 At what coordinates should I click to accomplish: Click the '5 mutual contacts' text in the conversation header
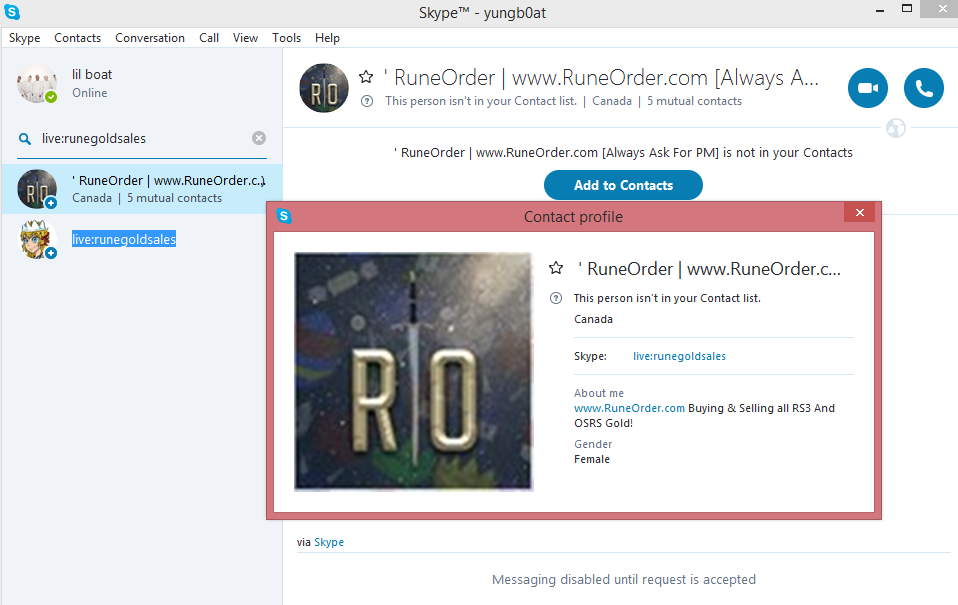tap(695, 101)
